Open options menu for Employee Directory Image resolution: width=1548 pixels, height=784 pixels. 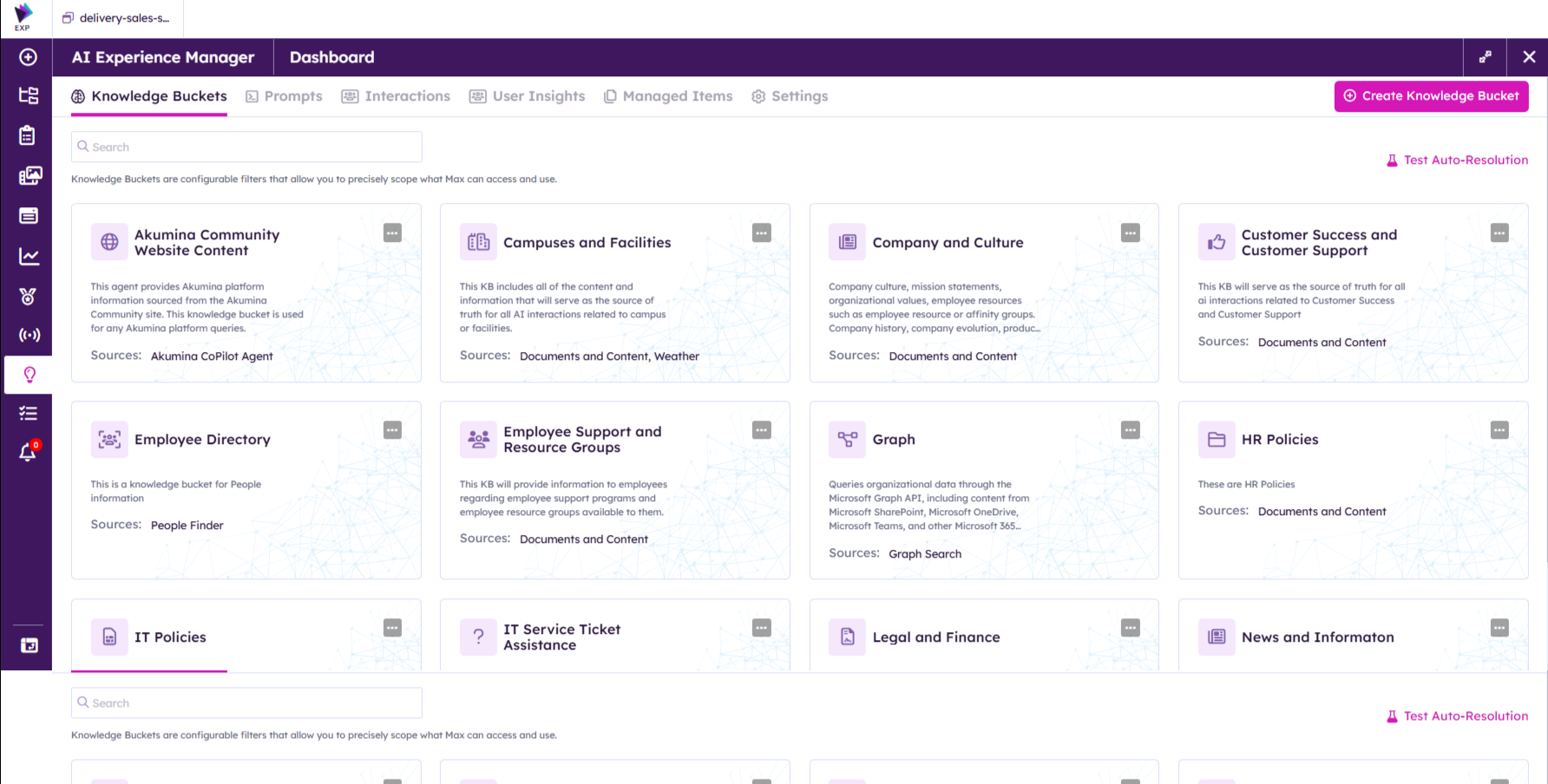coord(392,430)
